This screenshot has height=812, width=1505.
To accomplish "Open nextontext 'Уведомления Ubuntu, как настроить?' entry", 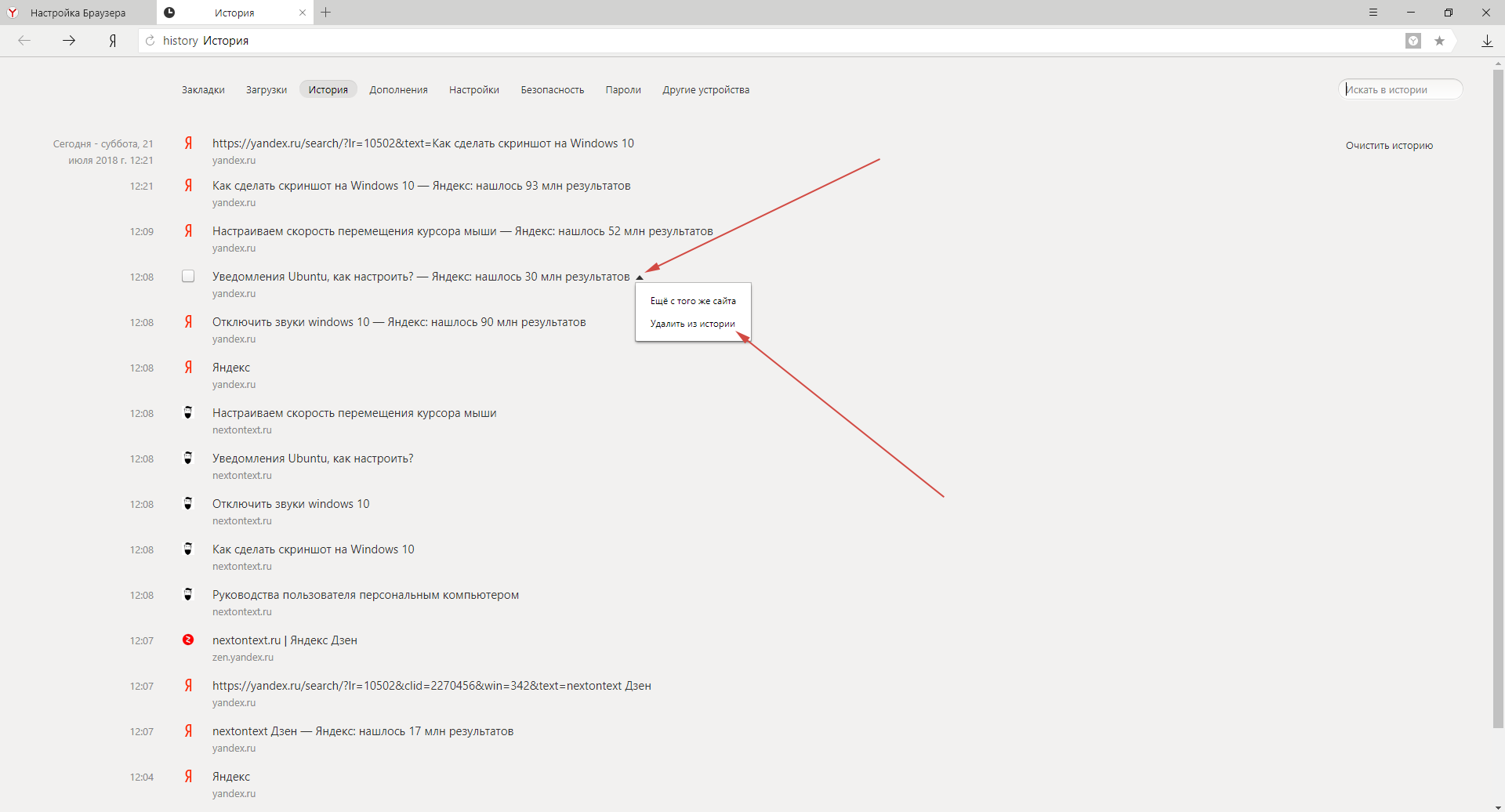I will click(x=313, y=459).
